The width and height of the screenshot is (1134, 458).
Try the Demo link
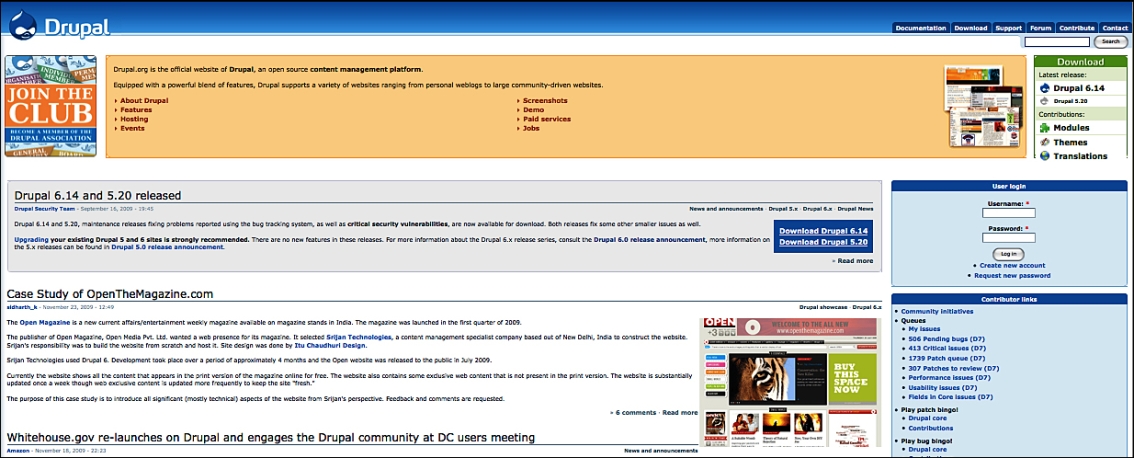533,110
